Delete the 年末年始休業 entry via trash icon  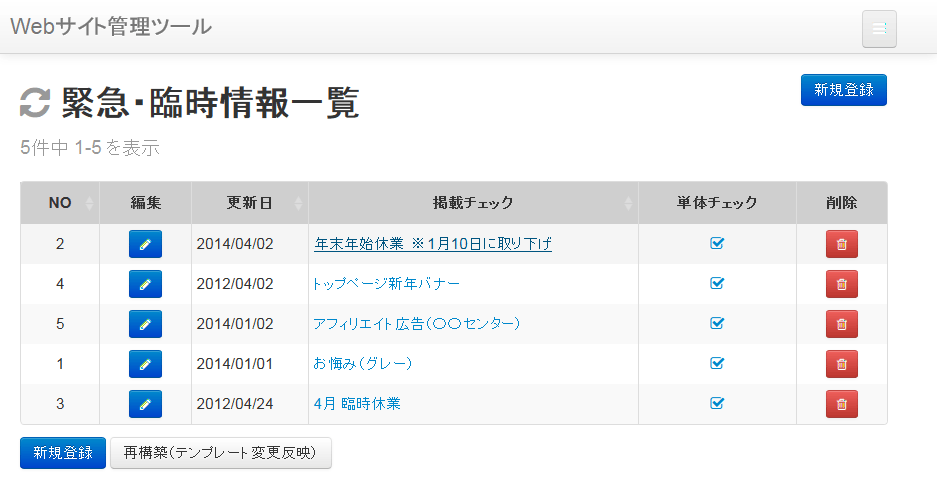841,244
